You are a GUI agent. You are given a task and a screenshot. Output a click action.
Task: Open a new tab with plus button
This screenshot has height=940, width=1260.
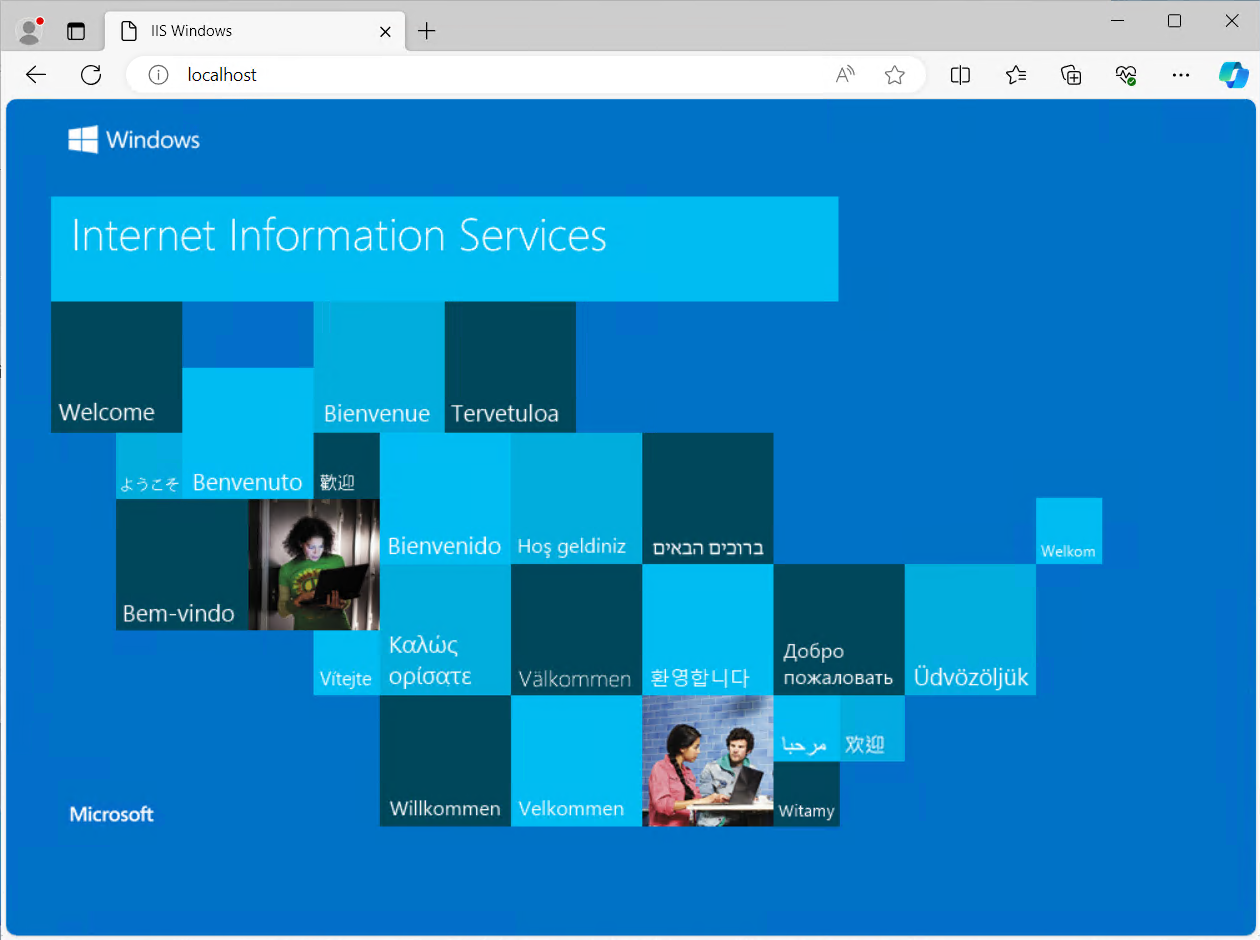point(427,31)
